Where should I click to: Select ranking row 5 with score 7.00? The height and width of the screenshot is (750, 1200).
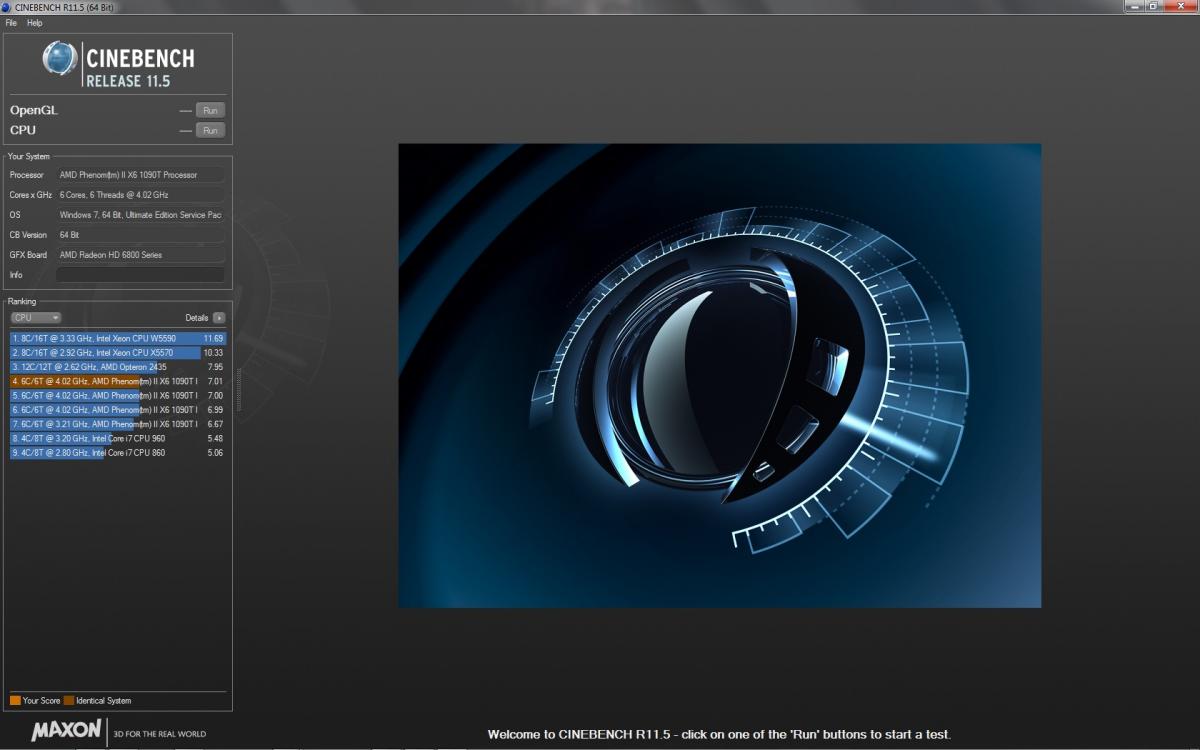click(118, 396)
